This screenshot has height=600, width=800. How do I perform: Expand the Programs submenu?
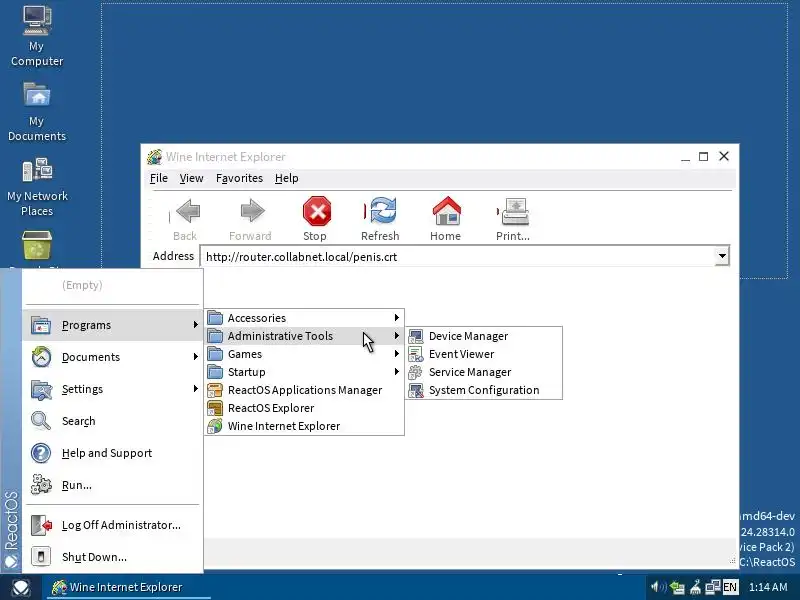112,325
